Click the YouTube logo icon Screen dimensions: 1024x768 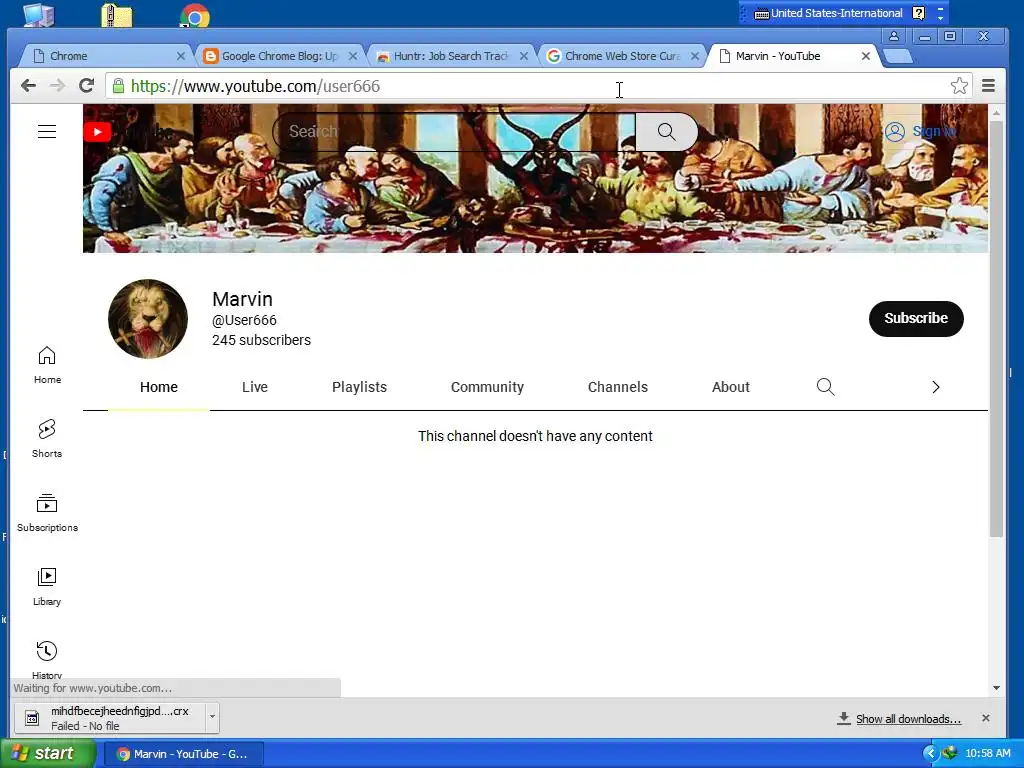point(97,132)
